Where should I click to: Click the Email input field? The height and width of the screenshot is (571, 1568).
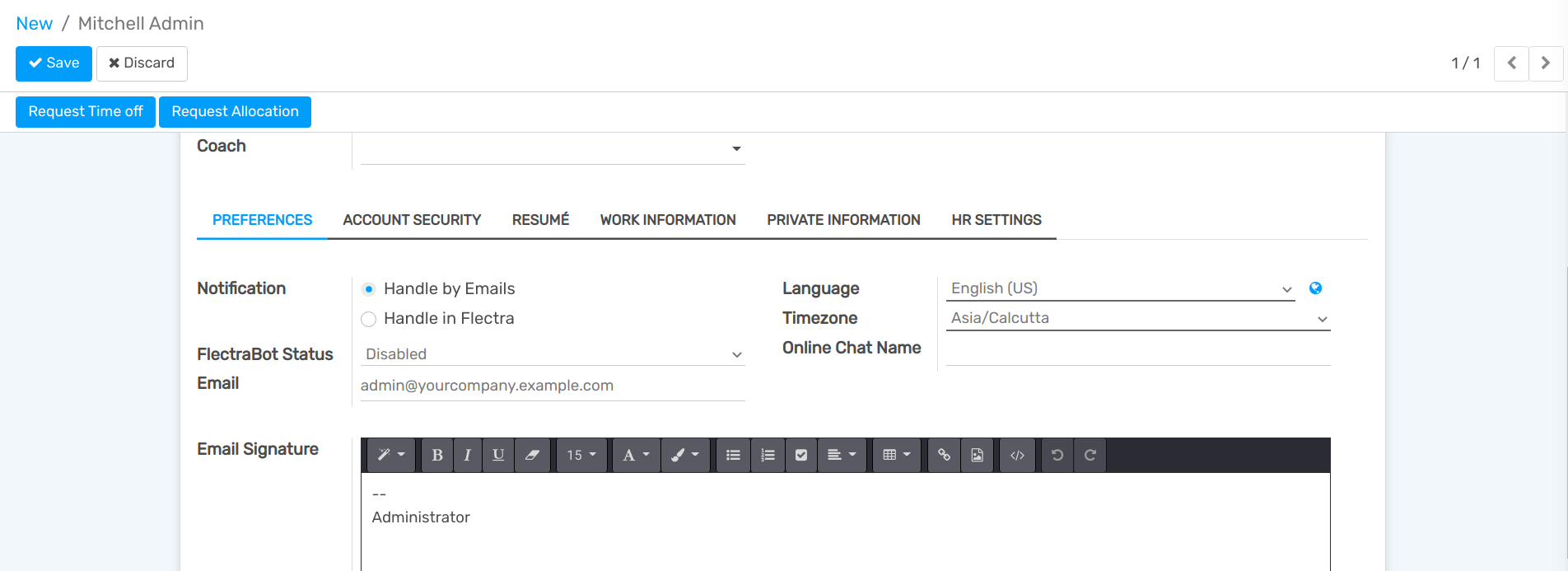point(553,386)
